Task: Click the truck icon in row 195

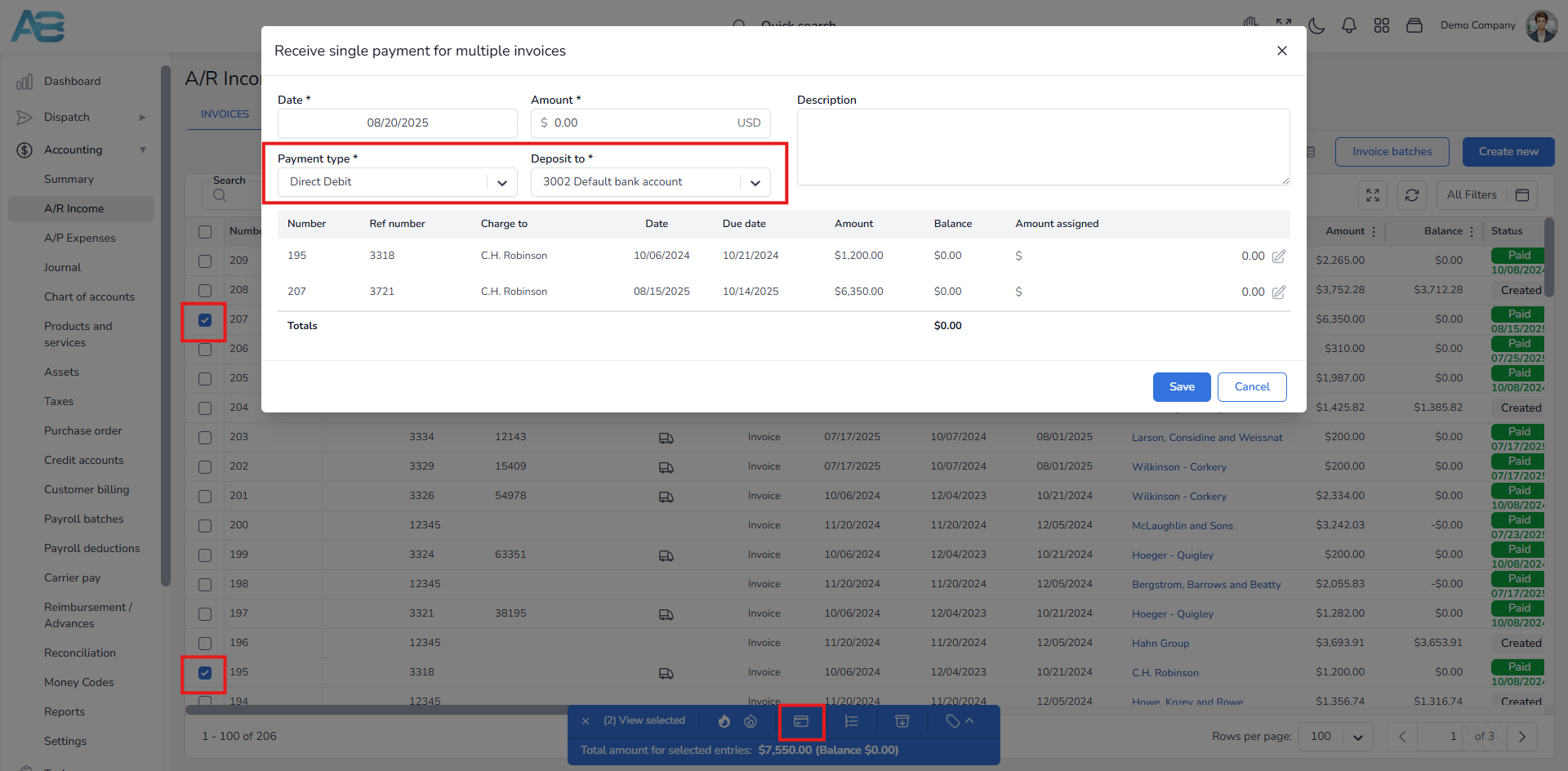Action: coord(666,673)
